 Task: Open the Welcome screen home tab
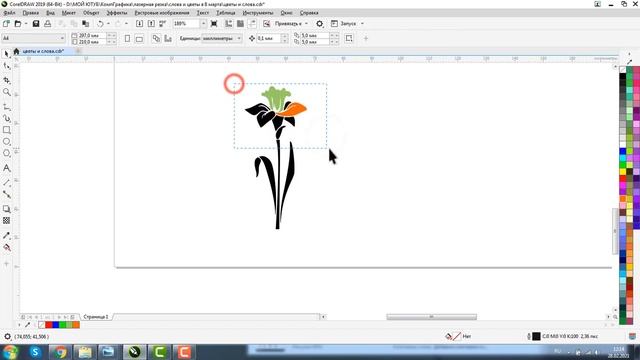coord(16,51)
